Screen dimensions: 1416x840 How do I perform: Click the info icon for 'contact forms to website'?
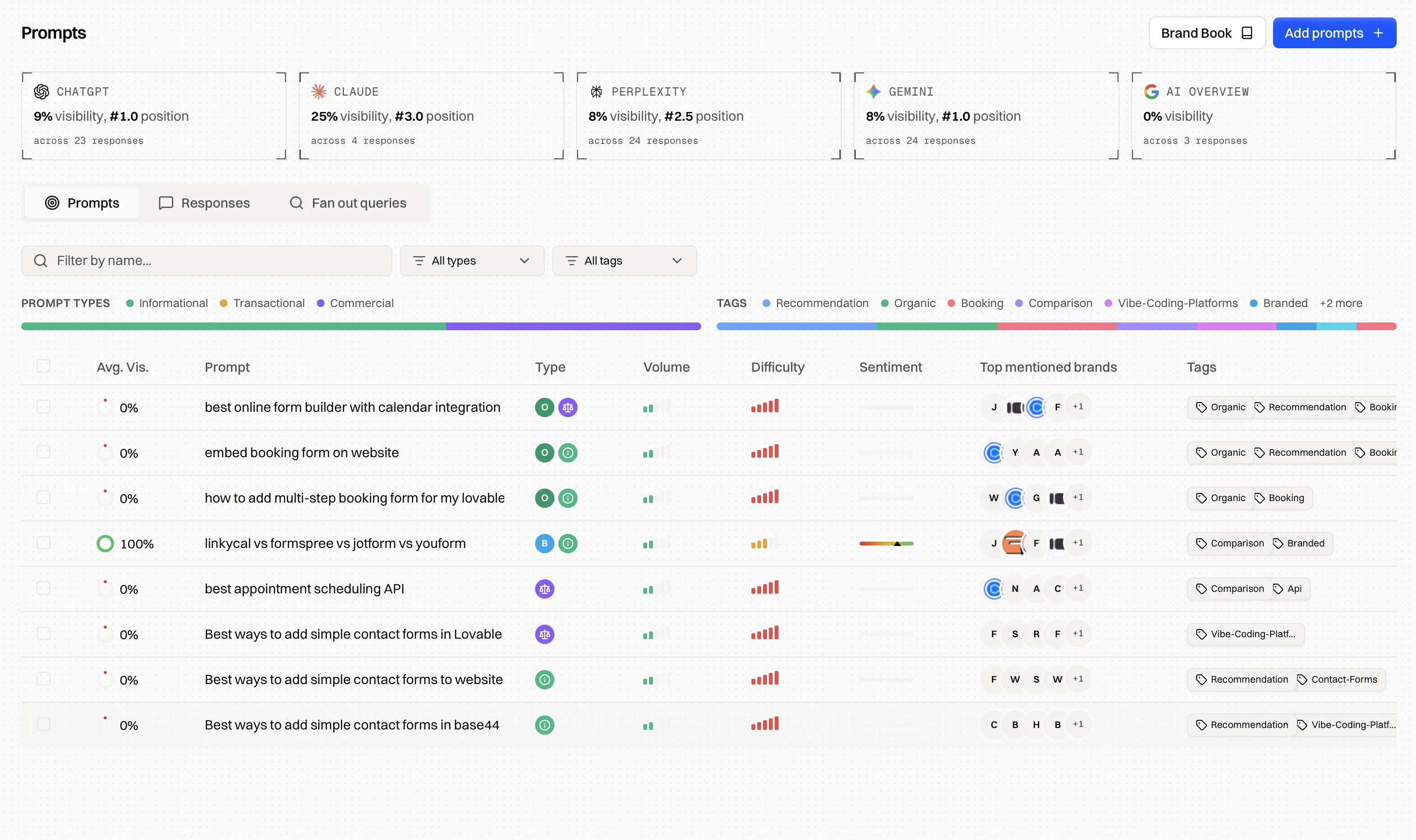tap(545, 679)
